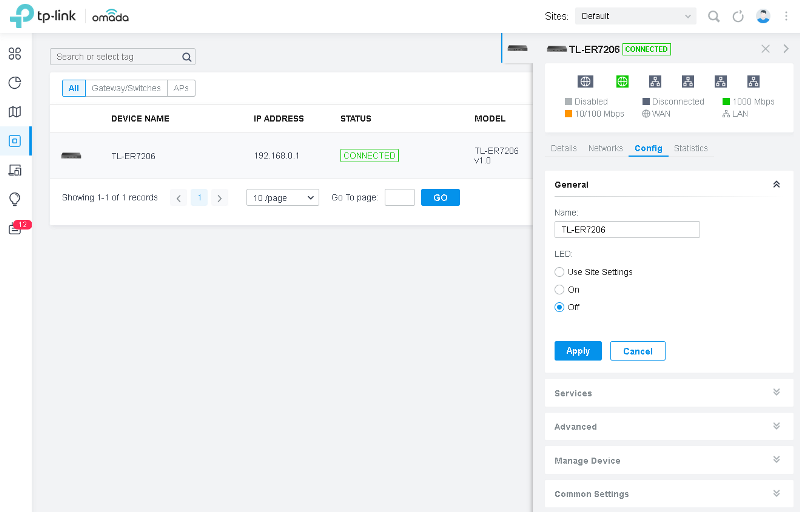Open the Dashboard from the sidebar

[15, 54]
